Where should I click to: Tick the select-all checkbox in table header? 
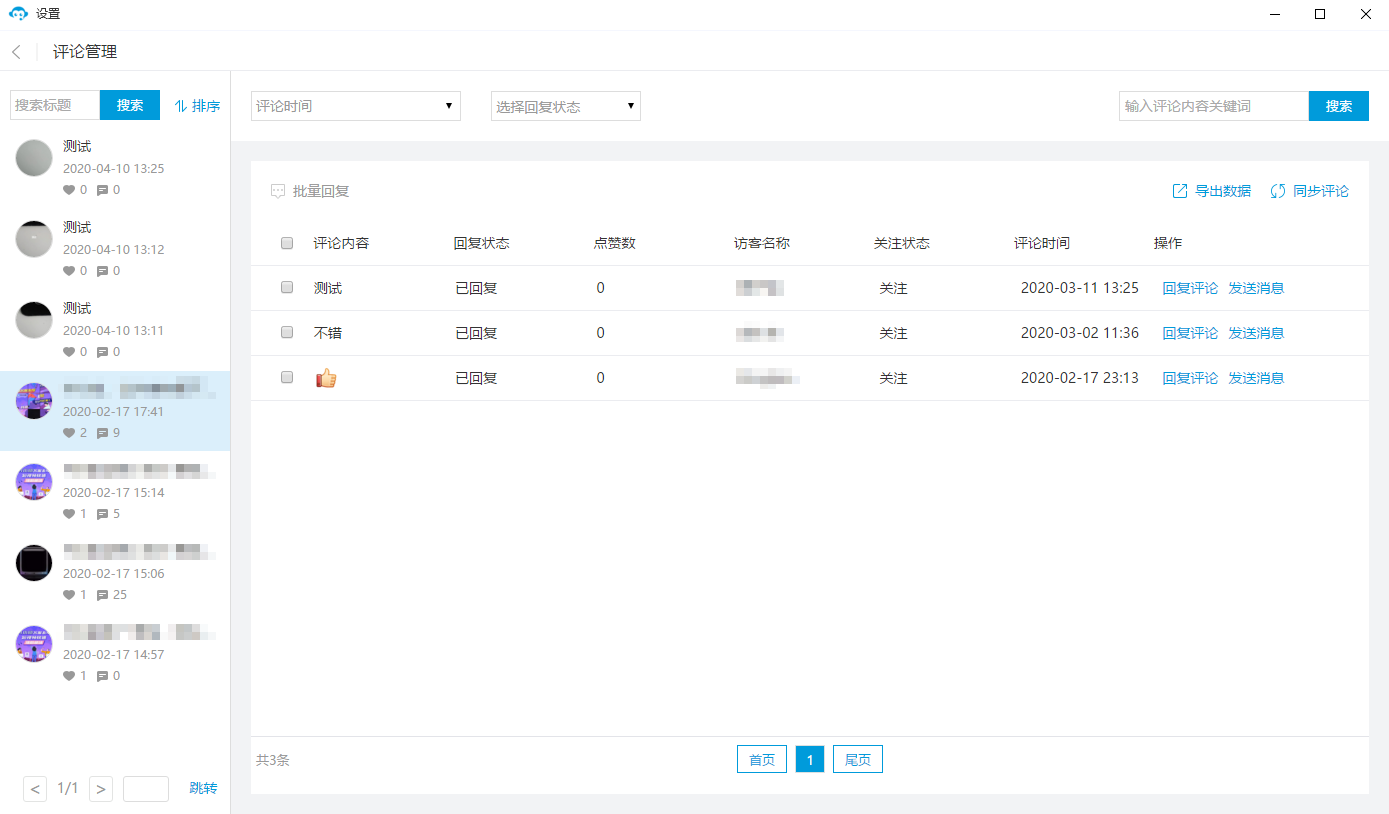pos(287,243)
